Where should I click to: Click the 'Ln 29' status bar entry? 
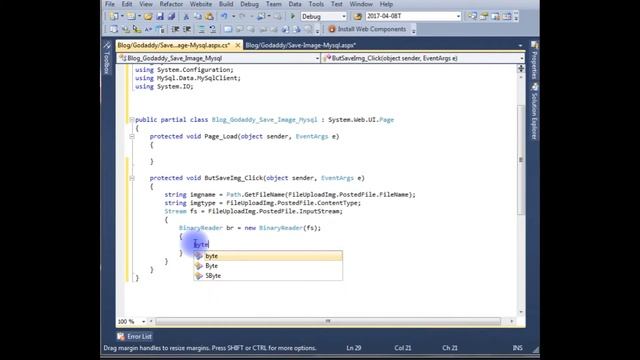click(x=354, y=348)
